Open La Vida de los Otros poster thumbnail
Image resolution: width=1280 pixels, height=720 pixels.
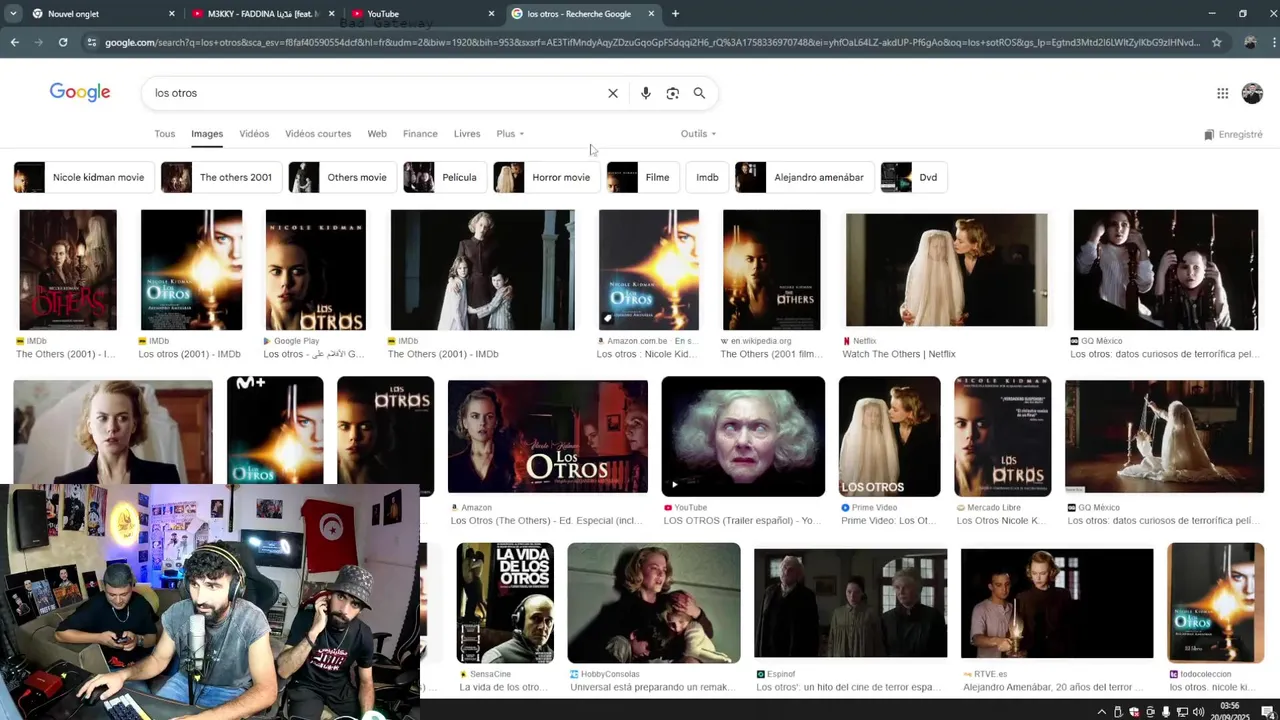coord(505,603)
